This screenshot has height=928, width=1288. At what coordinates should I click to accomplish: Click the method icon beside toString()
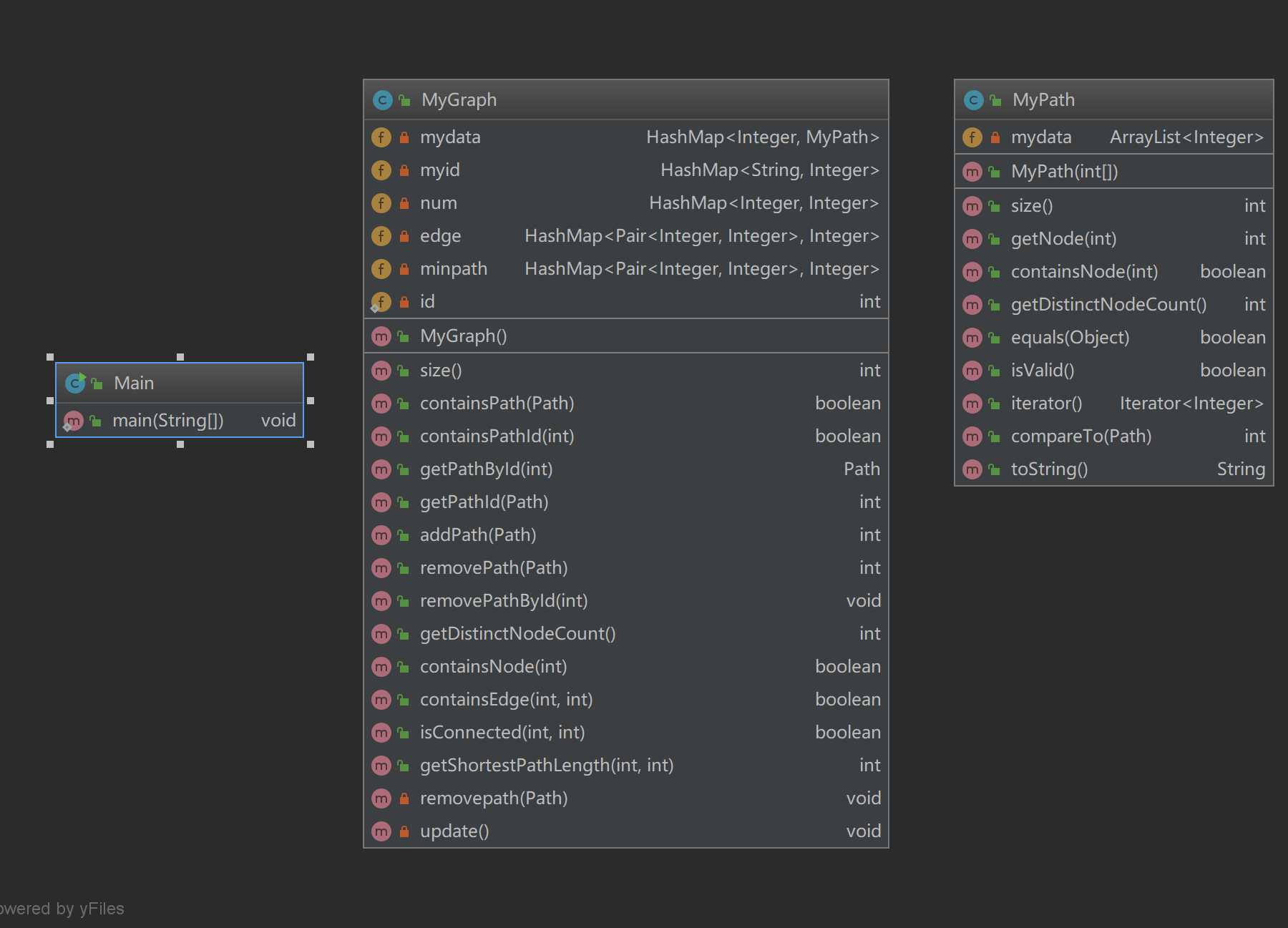coord(972,469)
